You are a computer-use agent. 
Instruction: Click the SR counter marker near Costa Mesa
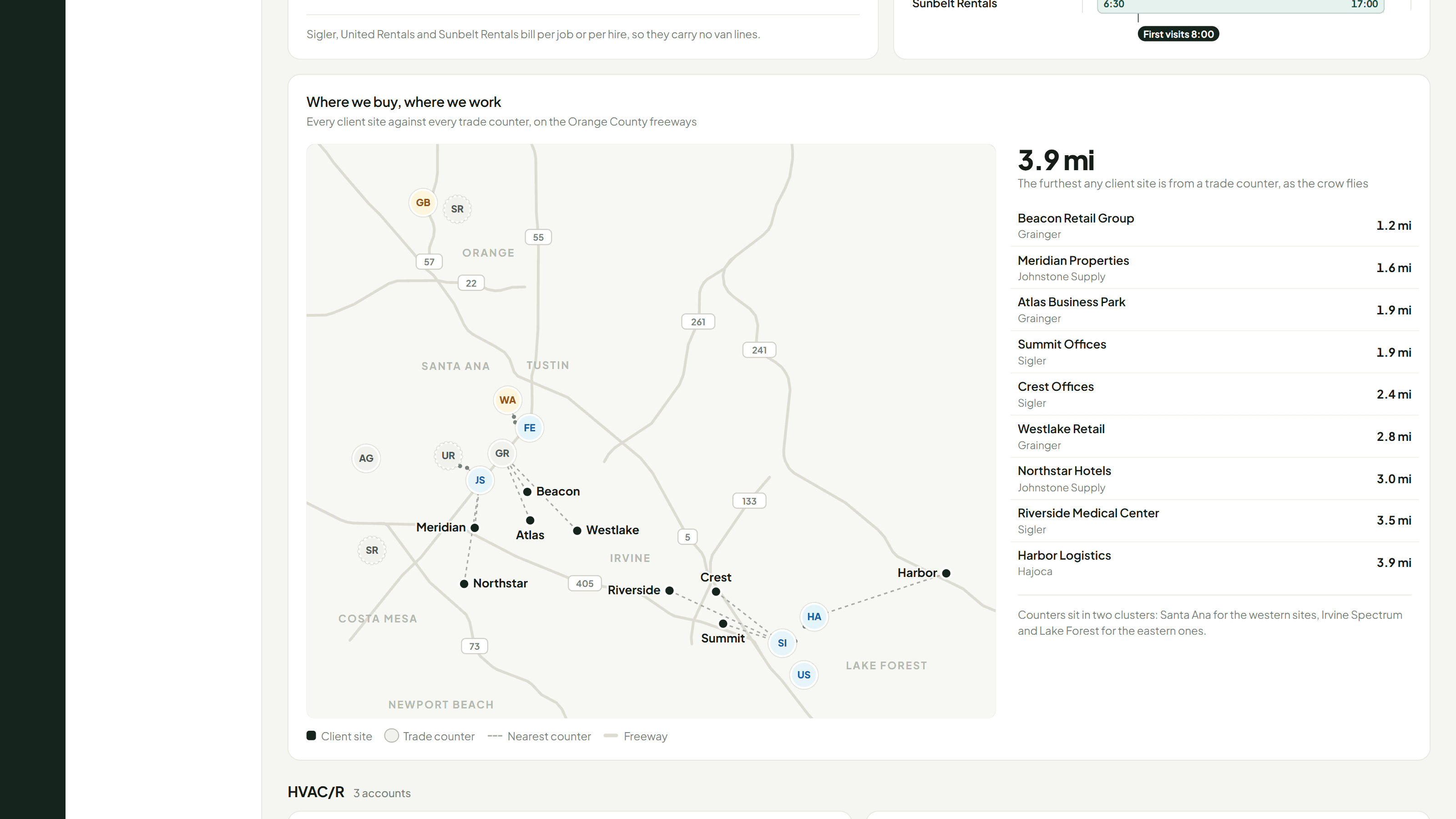pos(372,551)
